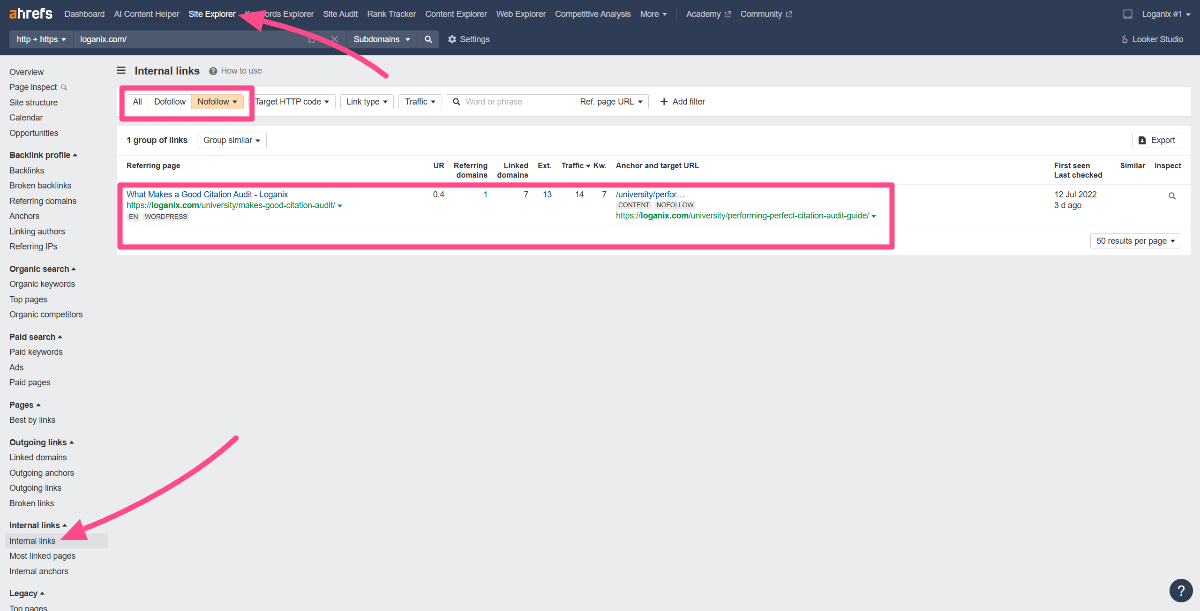1200x611 pixels.
Task: Open Link type filter dropdown
Action: pos(367,102)
